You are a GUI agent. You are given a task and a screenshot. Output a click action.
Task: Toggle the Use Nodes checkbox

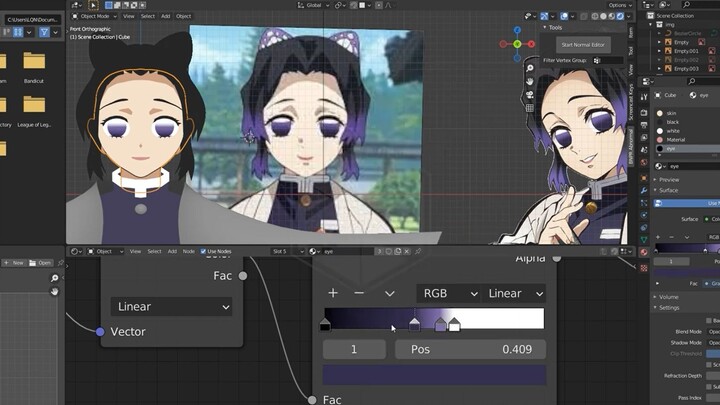click(203, 251)
